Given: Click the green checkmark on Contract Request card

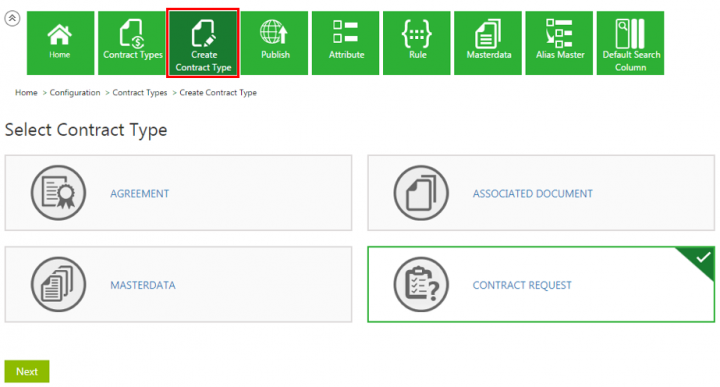Looking at the screenshot, I should 703,258.
